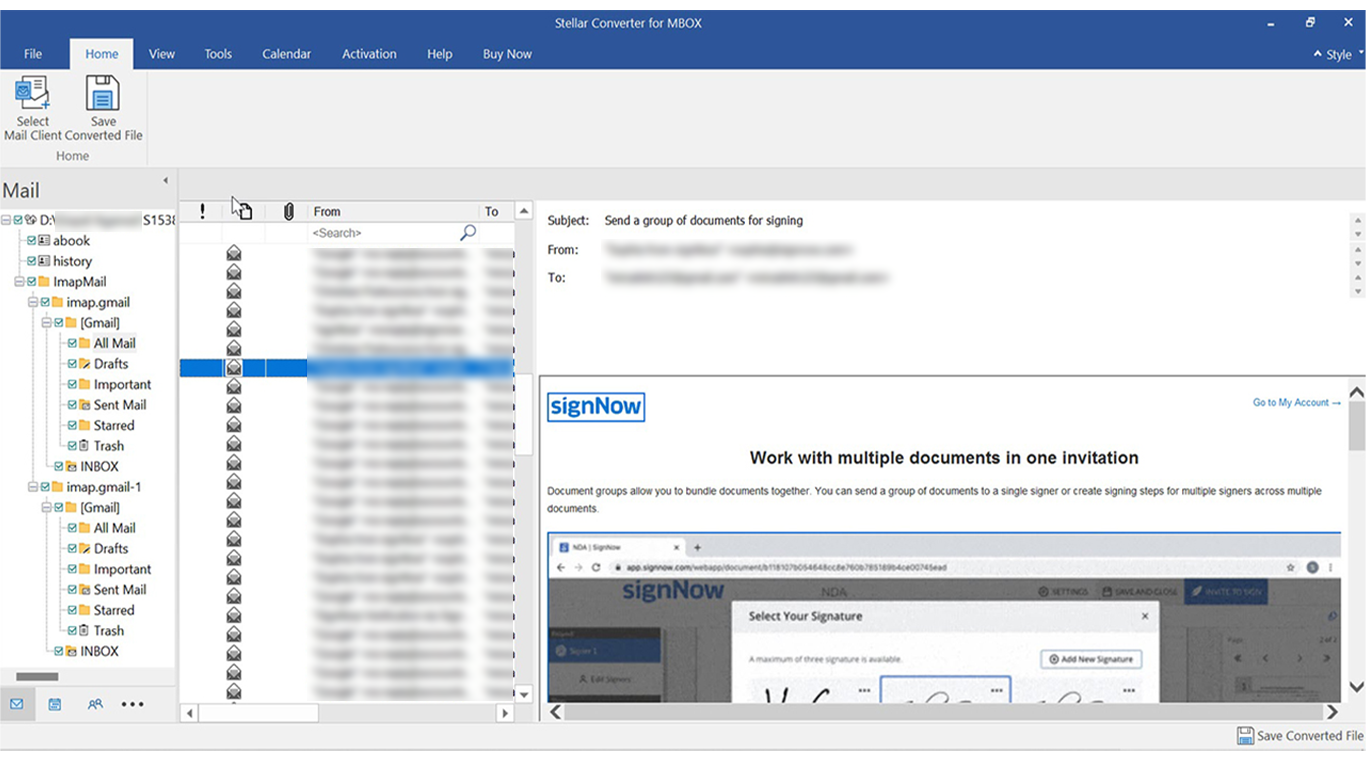Open the calendar view icon in bottom navigation
1366x768 pixels.
coord(55,704)
